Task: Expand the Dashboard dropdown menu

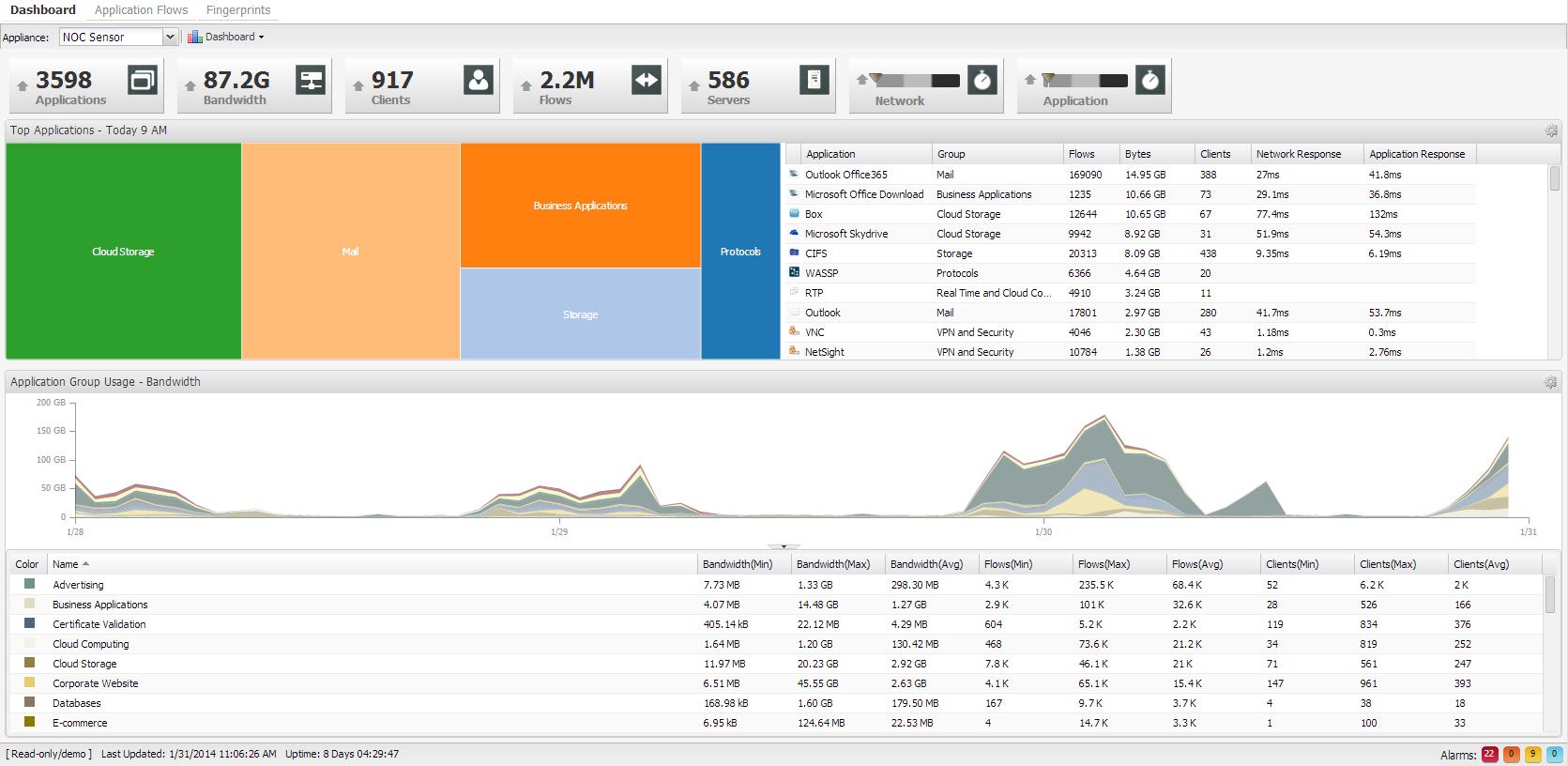Action: click(x=227, y=38)
